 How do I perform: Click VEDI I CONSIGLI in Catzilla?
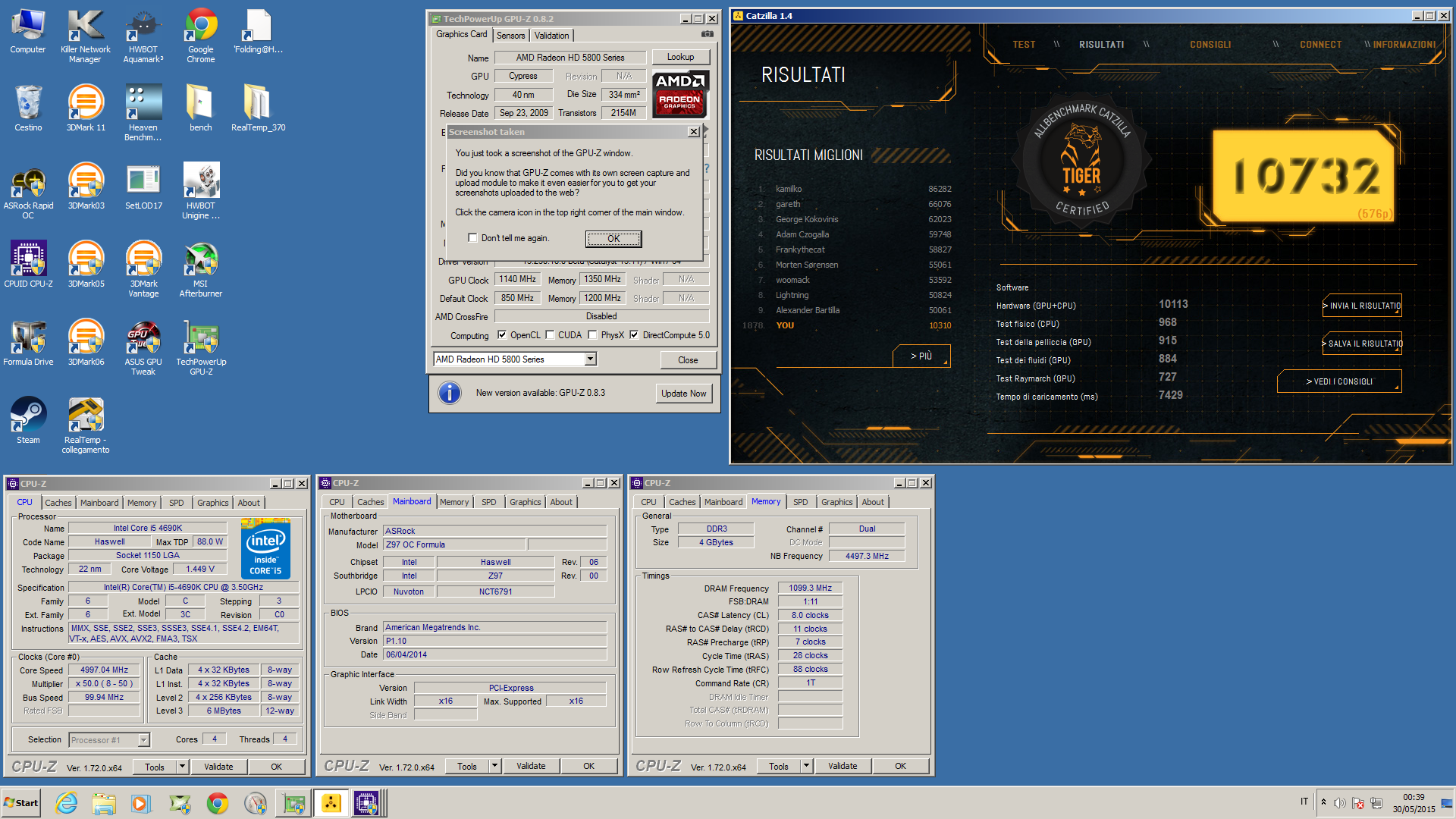(x=1339, y=381)
